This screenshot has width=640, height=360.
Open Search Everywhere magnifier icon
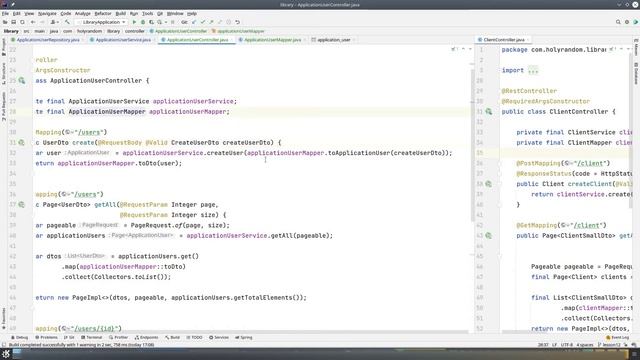point(618,22)
